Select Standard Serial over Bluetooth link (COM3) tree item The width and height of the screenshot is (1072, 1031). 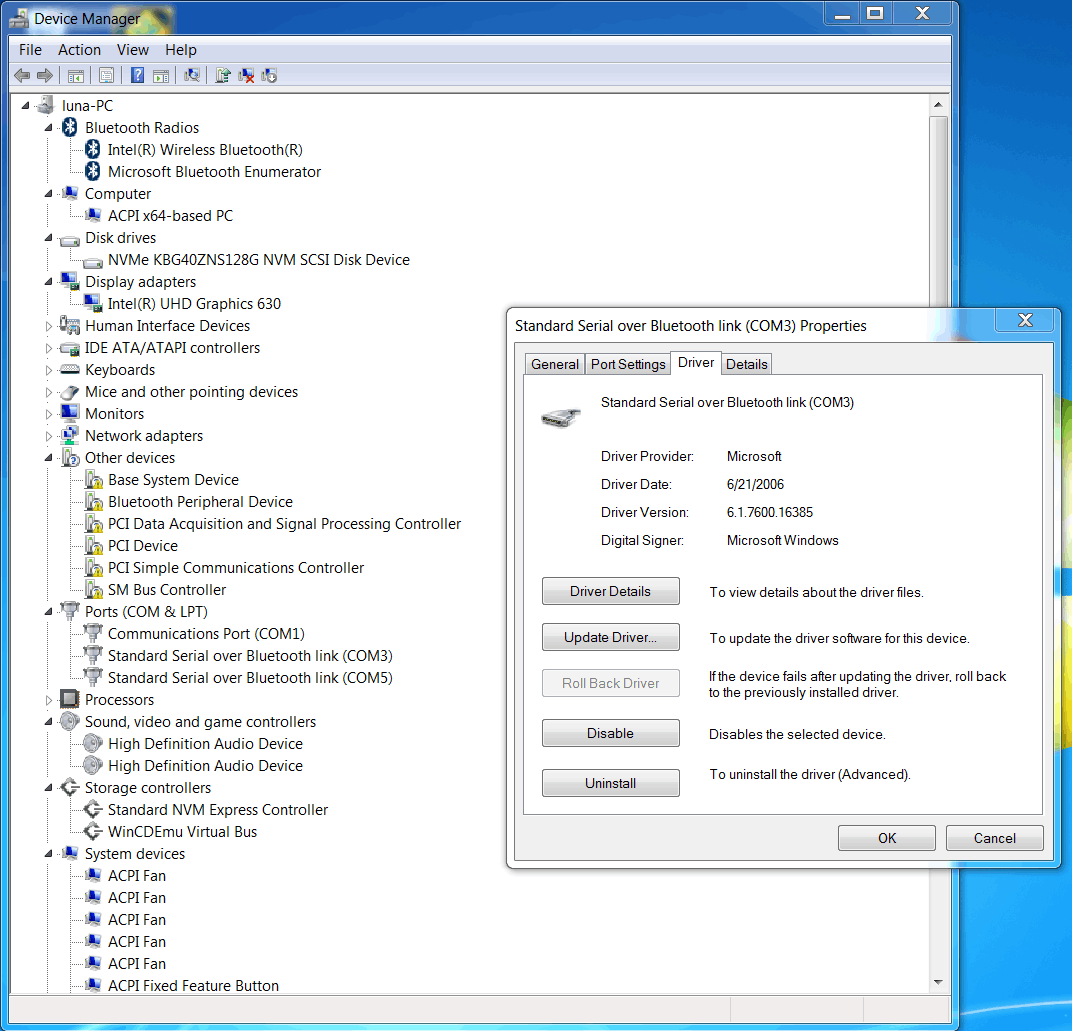250,656
